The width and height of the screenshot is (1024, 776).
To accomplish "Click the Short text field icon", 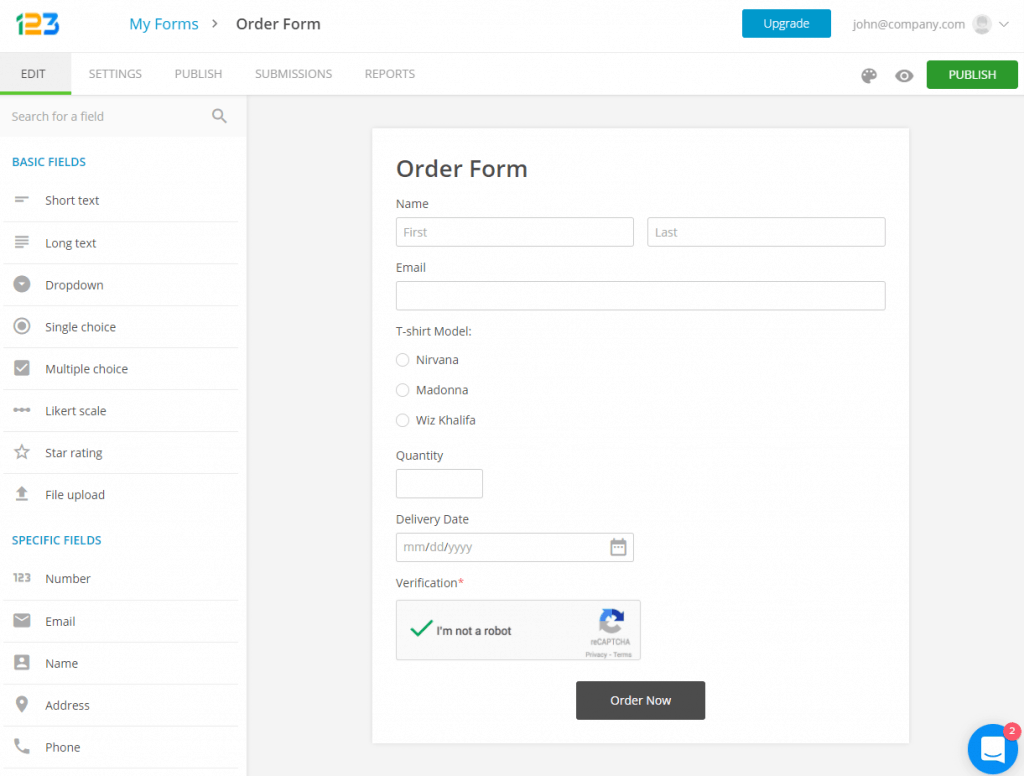I will pos(22,200).
